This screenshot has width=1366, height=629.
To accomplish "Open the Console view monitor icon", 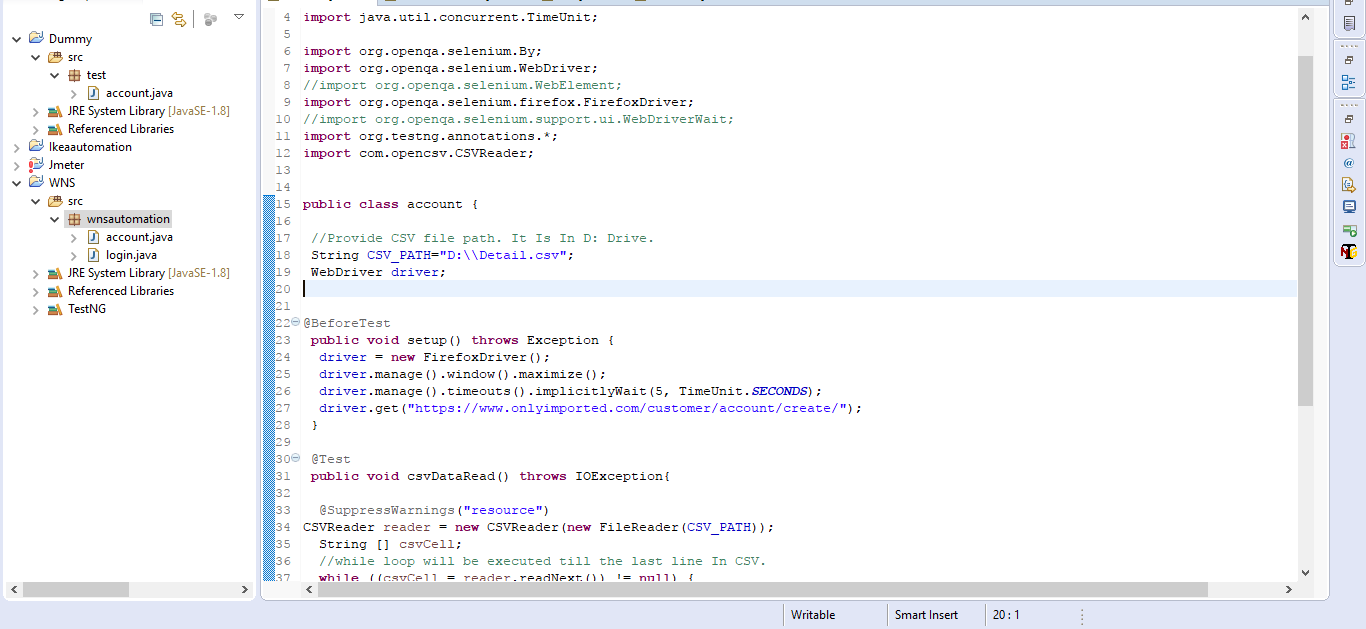I will [1349, 206].
